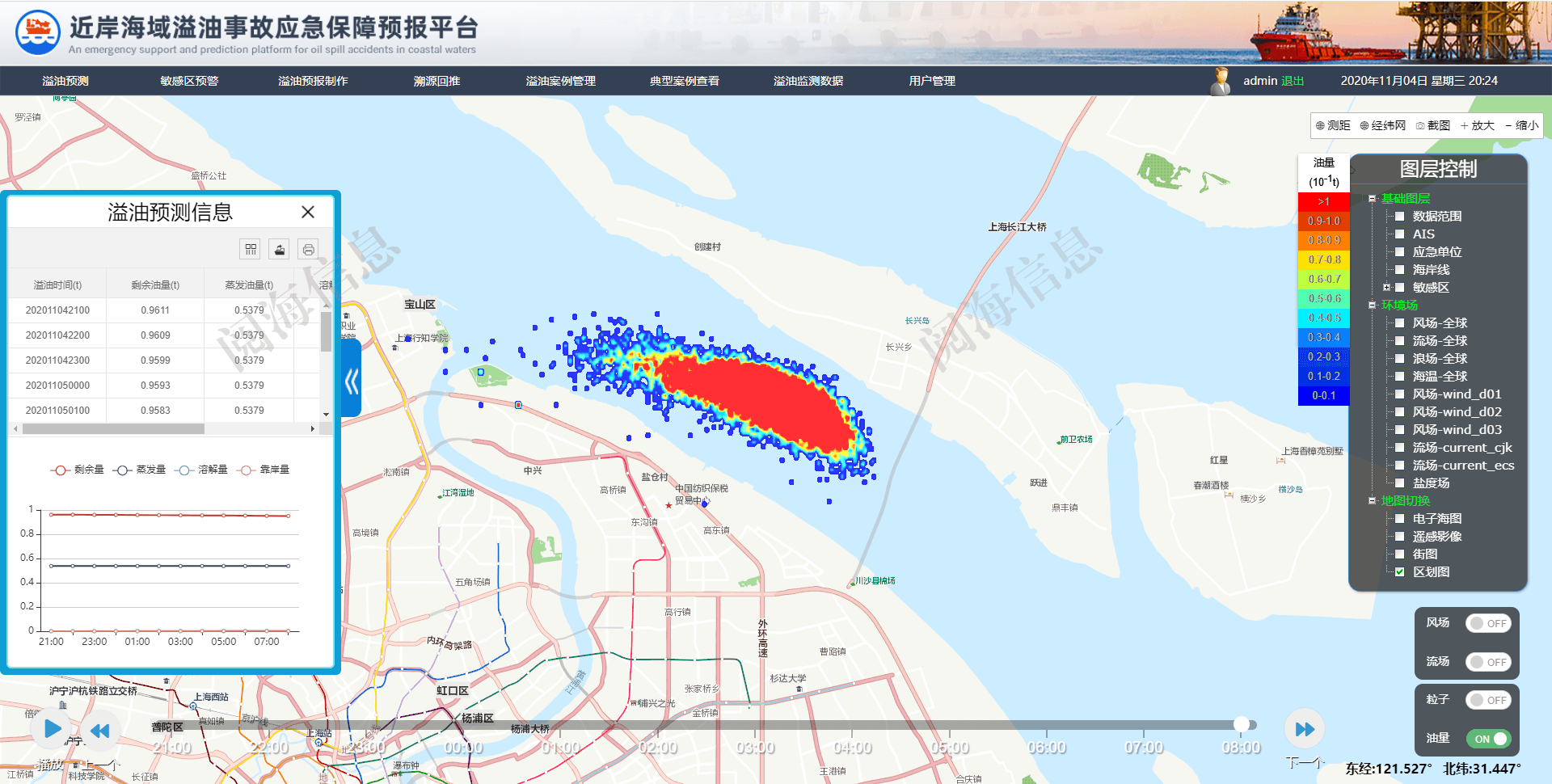The height and width of the screenshot is (784, 1552).
Task: Switch on the 风场 toggle
Action: pyautogui.click(x=1488, y=623)
